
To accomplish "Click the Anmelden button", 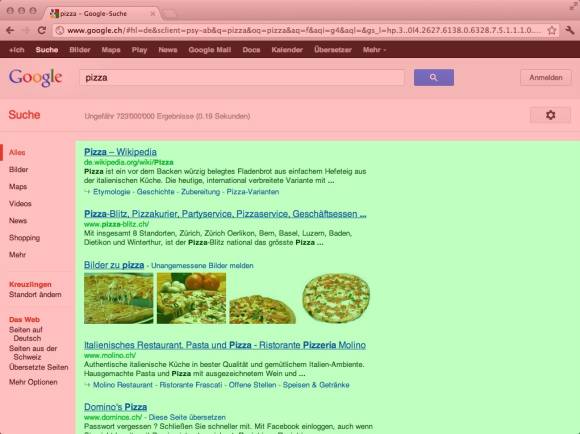I will (546, 77).
